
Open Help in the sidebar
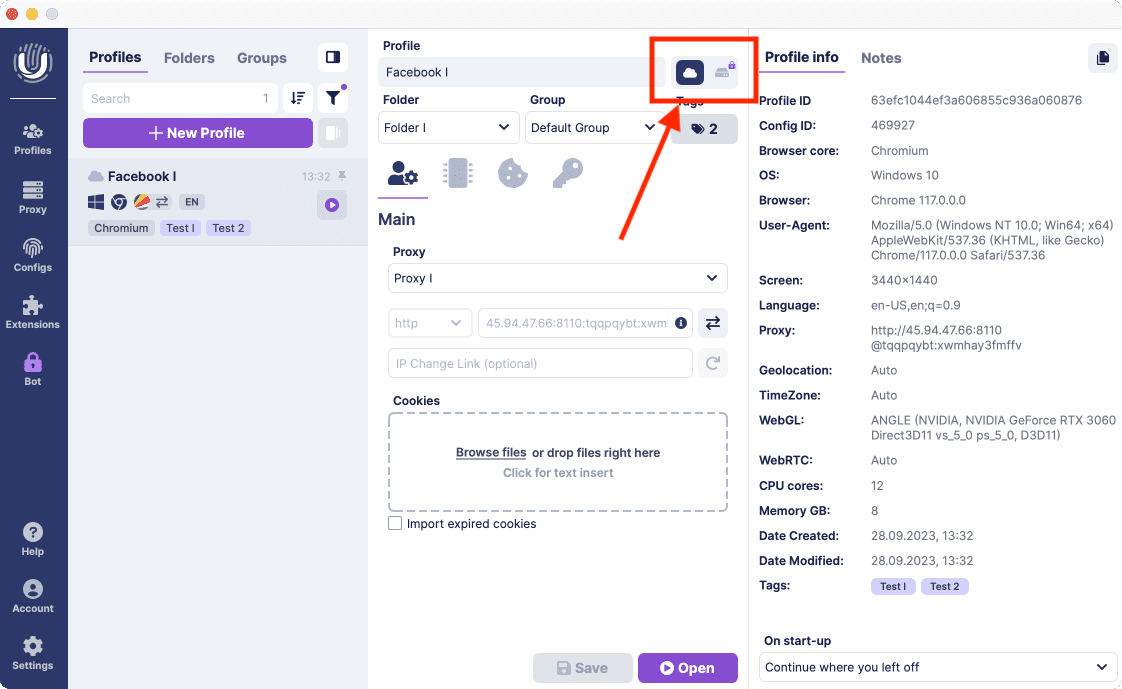tap(33, 539)
